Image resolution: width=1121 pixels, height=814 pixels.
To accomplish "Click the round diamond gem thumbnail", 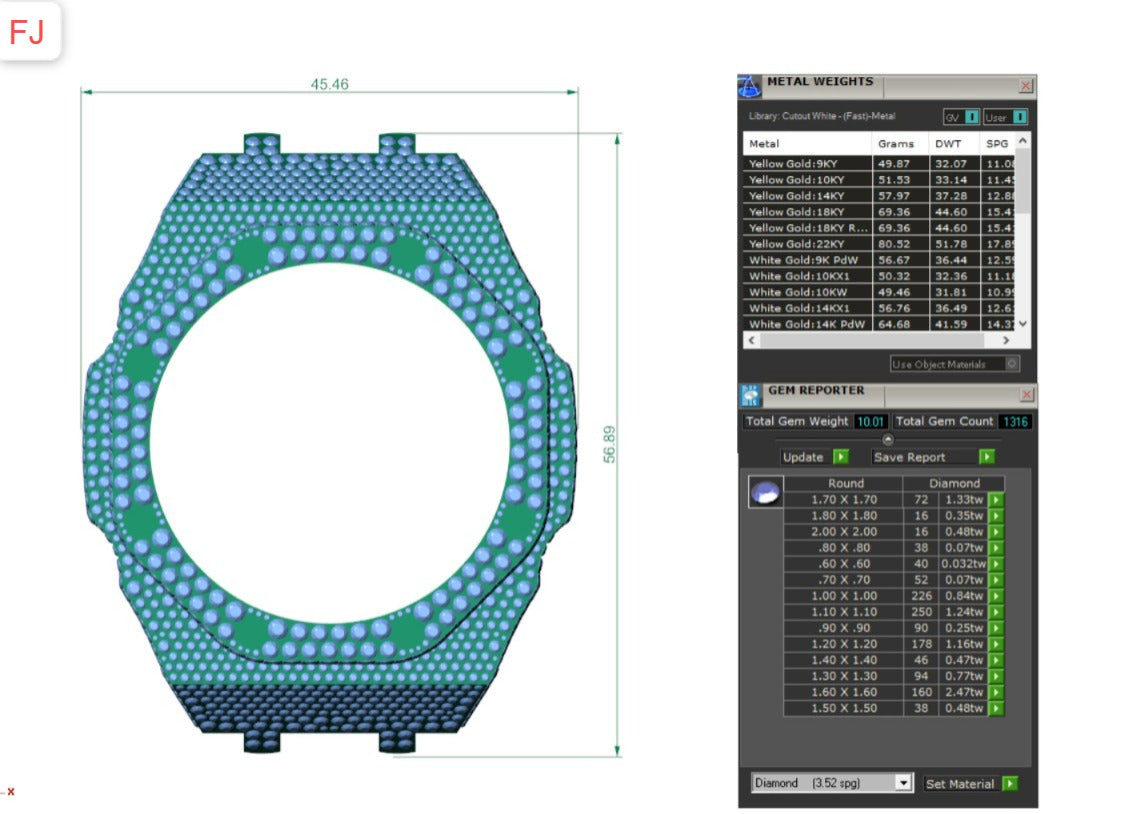I will click(x=765, y=492).
